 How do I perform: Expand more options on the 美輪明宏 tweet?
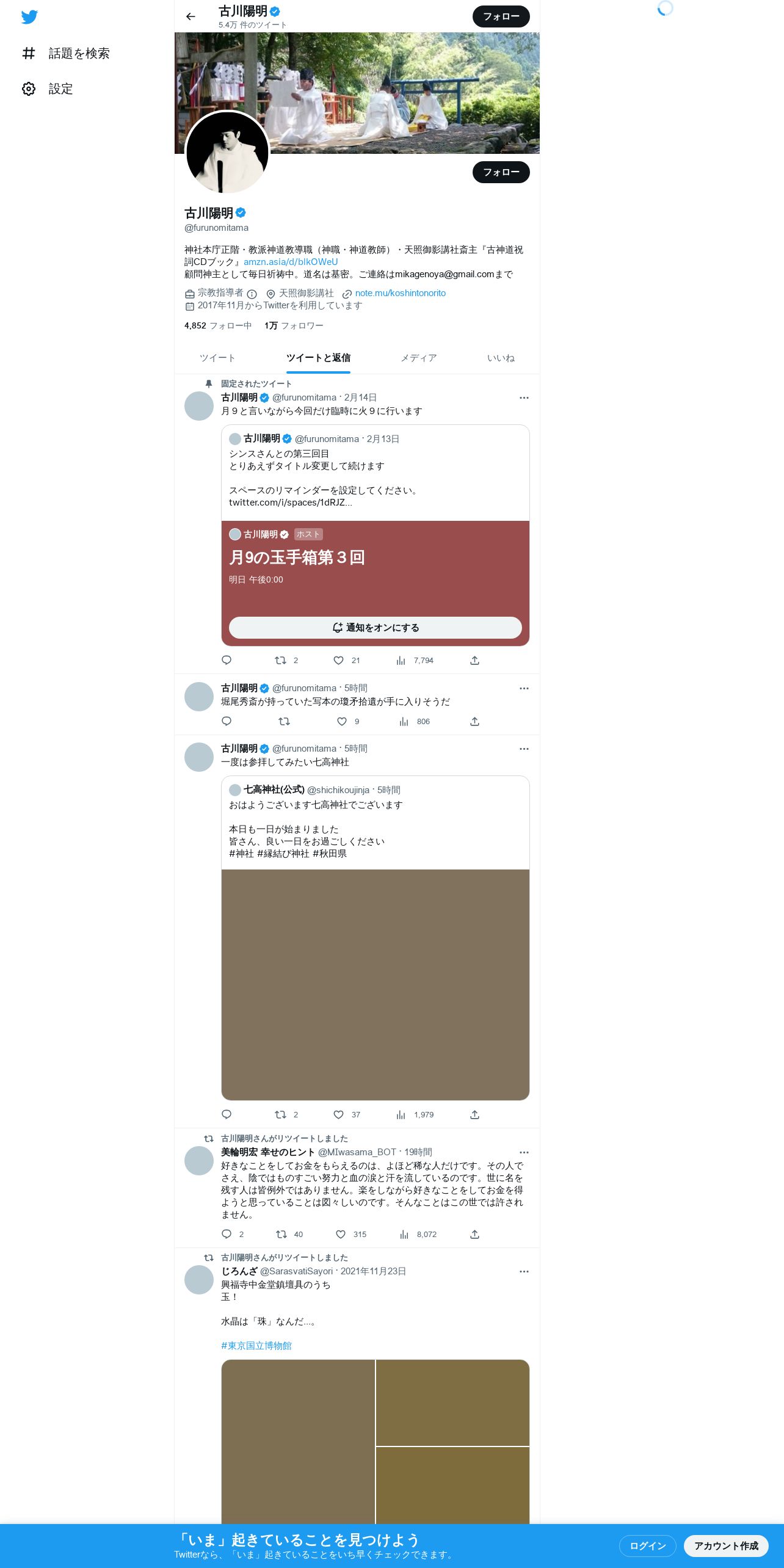(x=524, y=1152)
